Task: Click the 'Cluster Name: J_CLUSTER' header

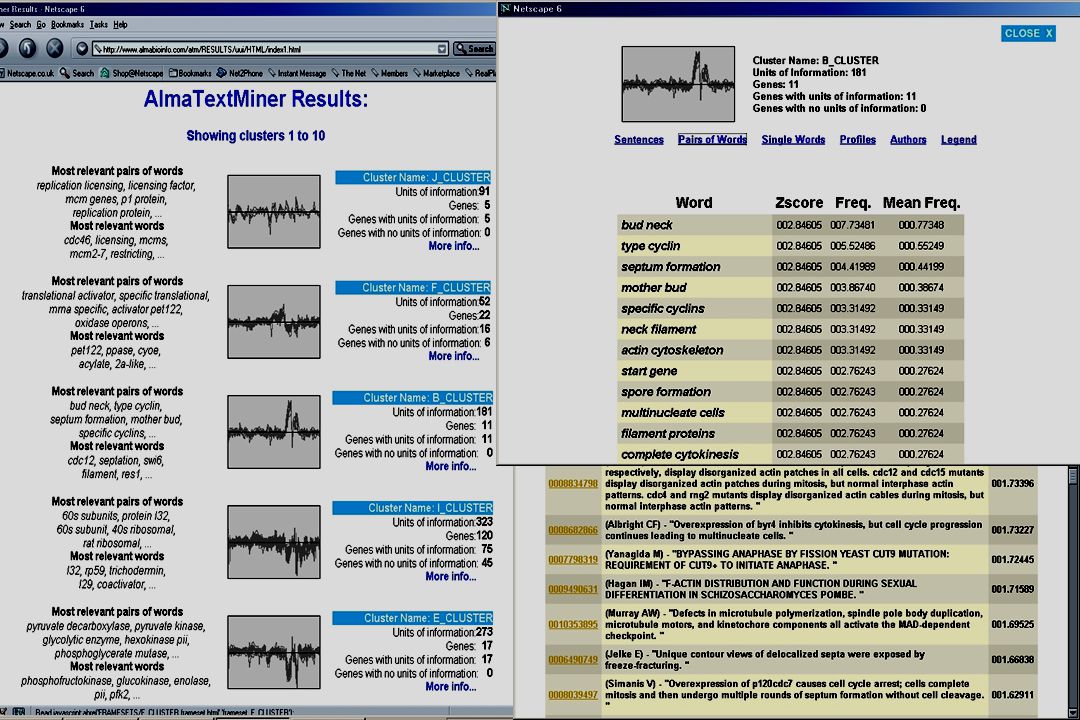Action: click(x=413, y=177)
